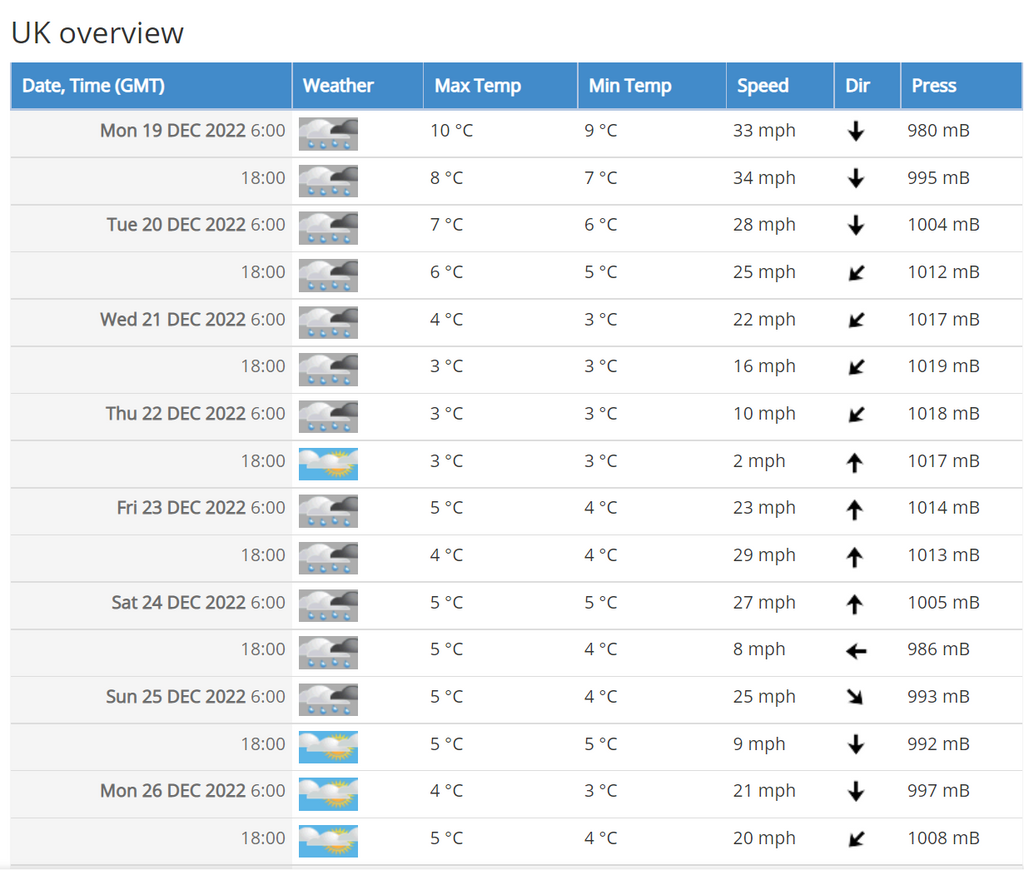Click the Press column header

pyautogui.click(x=961, y=86)
